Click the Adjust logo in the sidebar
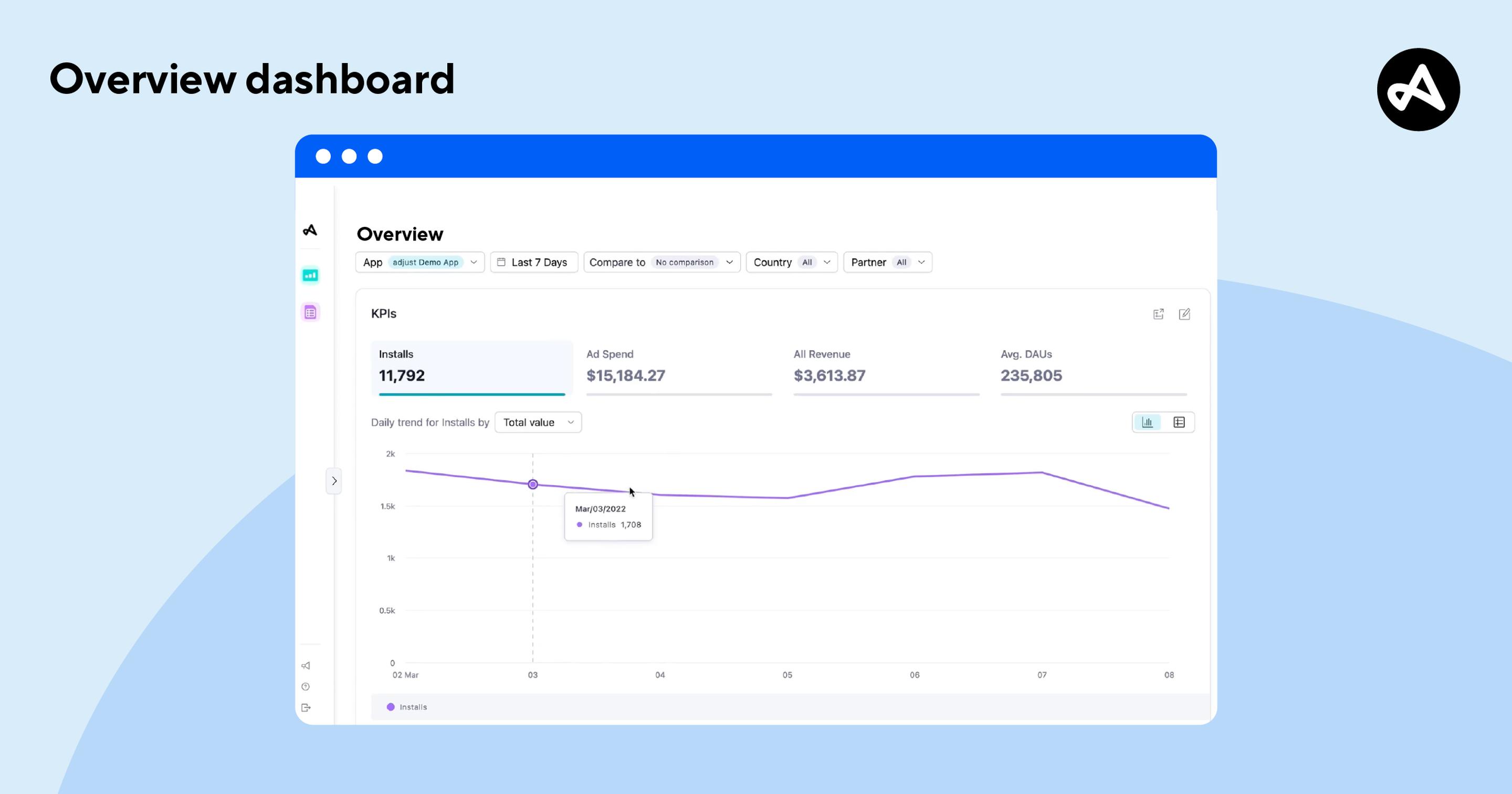 (x=310, y=230)
